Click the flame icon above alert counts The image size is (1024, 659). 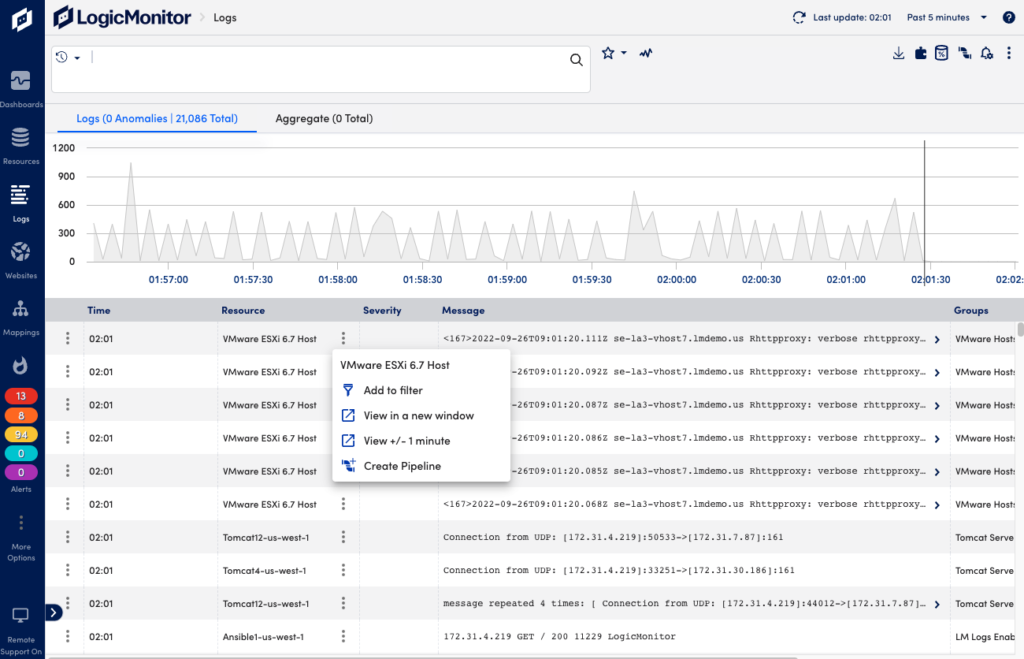point(20,365)
